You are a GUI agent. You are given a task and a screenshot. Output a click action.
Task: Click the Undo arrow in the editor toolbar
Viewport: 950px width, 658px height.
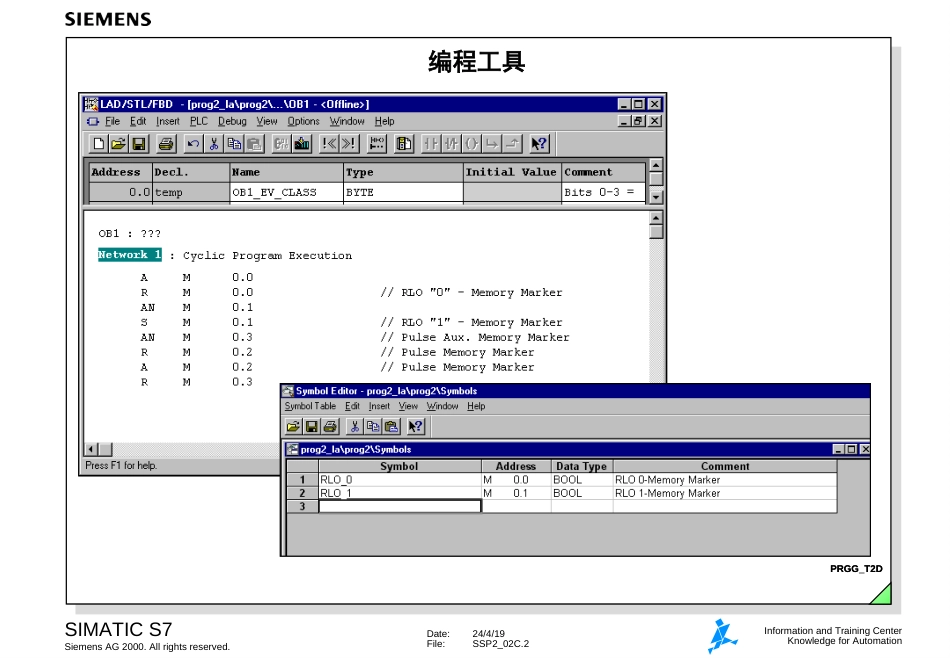[193, 144]
